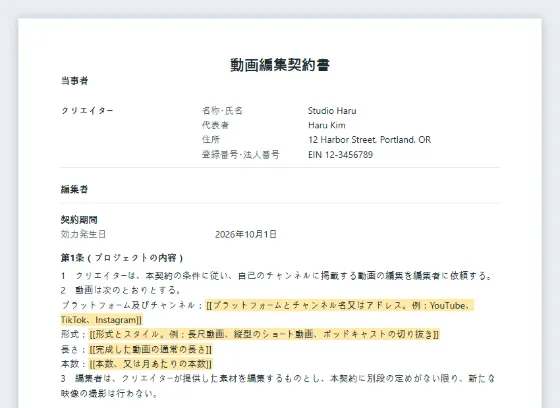The width and height of the screenshot is (560, 408).
Task: Fill the highlighted 完成した動画の通常の長さ placeholder
Action: pyautogui.click(x=150, y=349)
